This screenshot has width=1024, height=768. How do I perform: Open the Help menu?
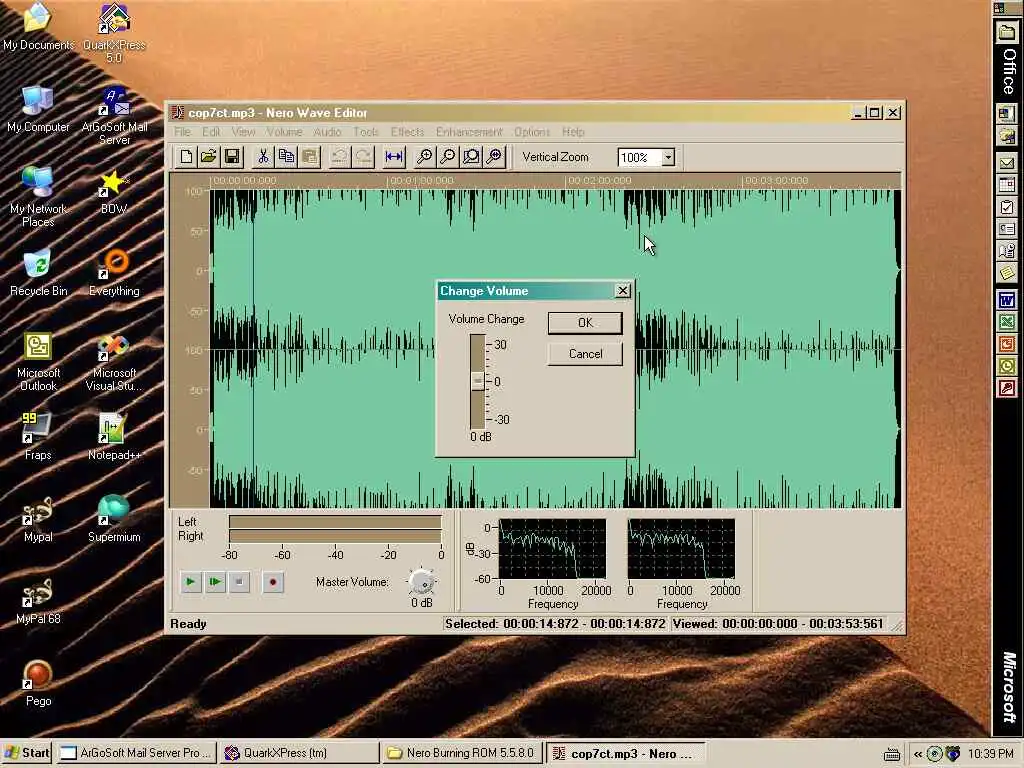[573, 132]
